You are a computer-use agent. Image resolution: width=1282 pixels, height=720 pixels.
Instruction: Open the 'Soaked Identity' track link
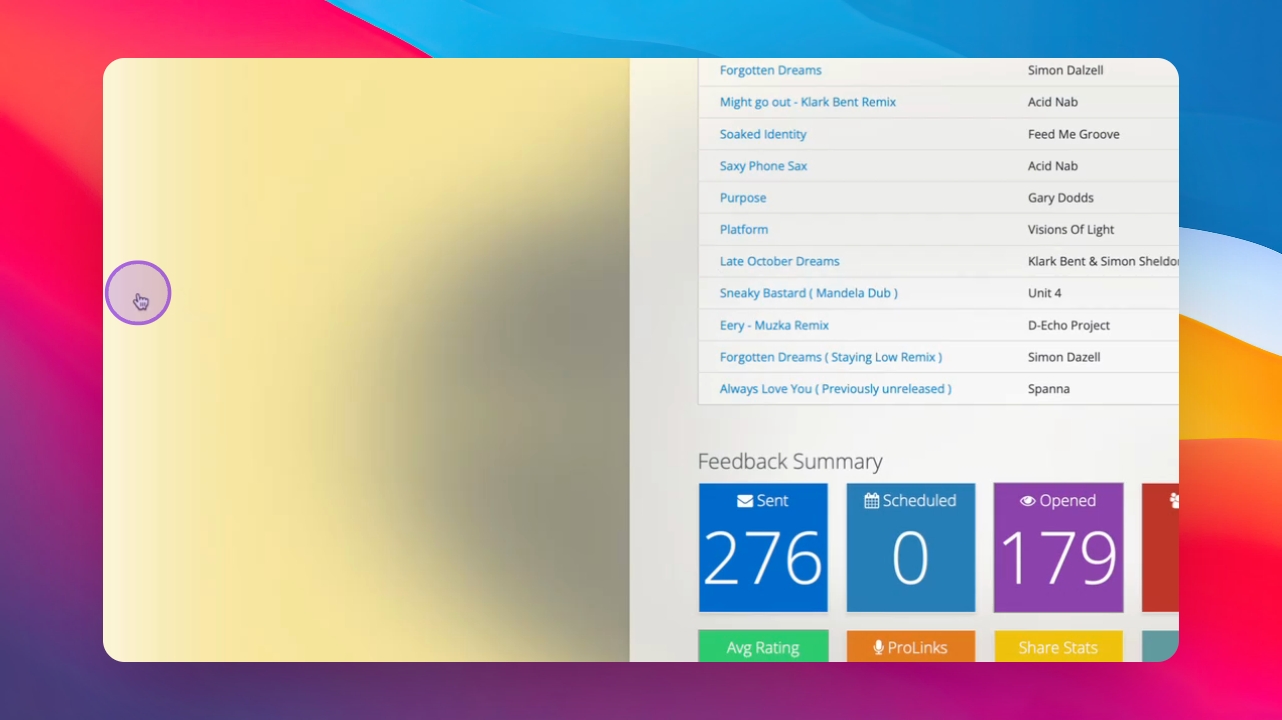click(763, 134)
